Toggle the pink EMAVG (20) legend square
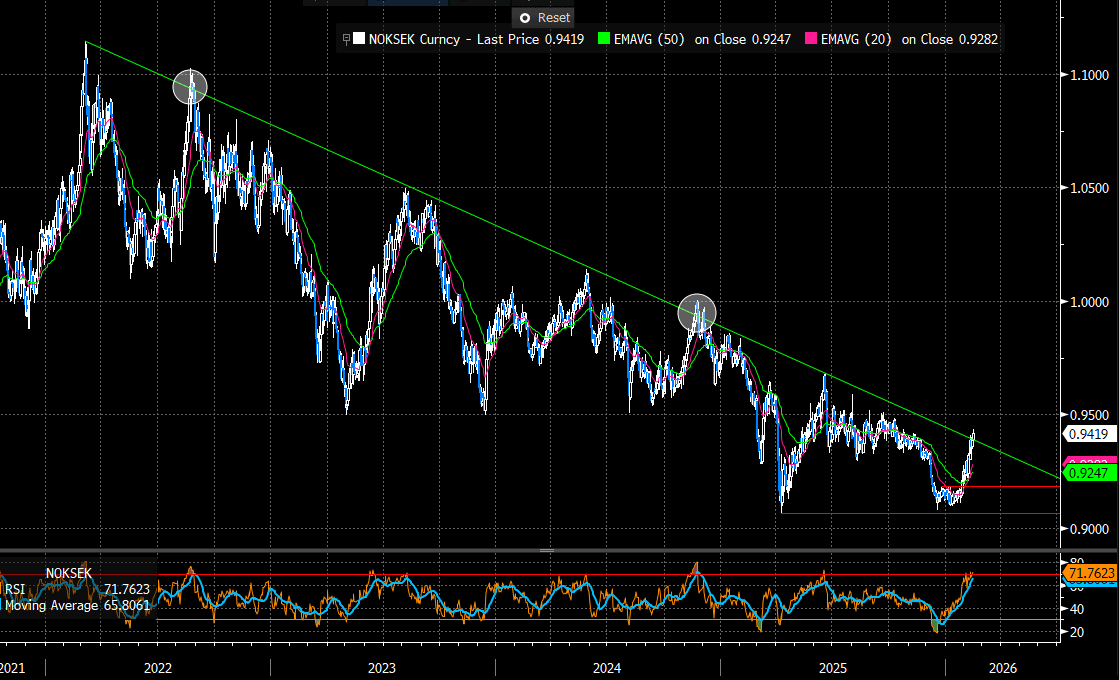 [x=810, y=39]
